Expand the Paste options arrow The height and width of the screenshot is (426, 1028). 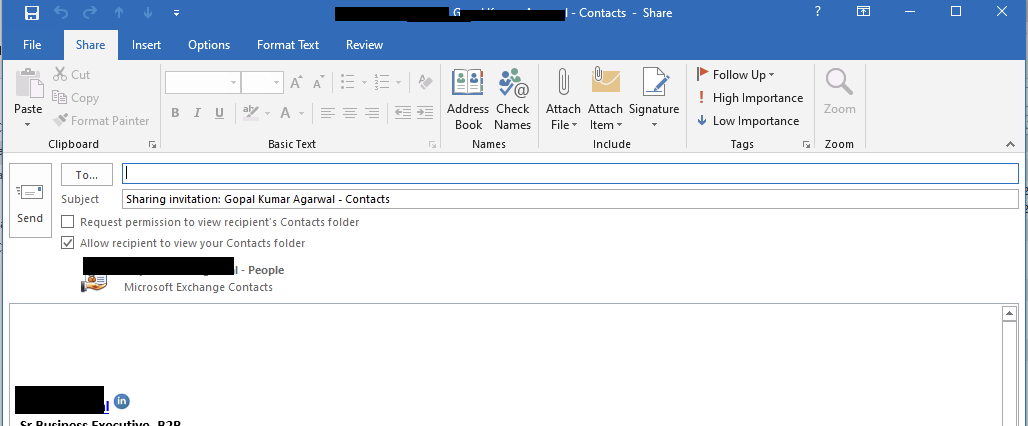[x=28, y=124]
